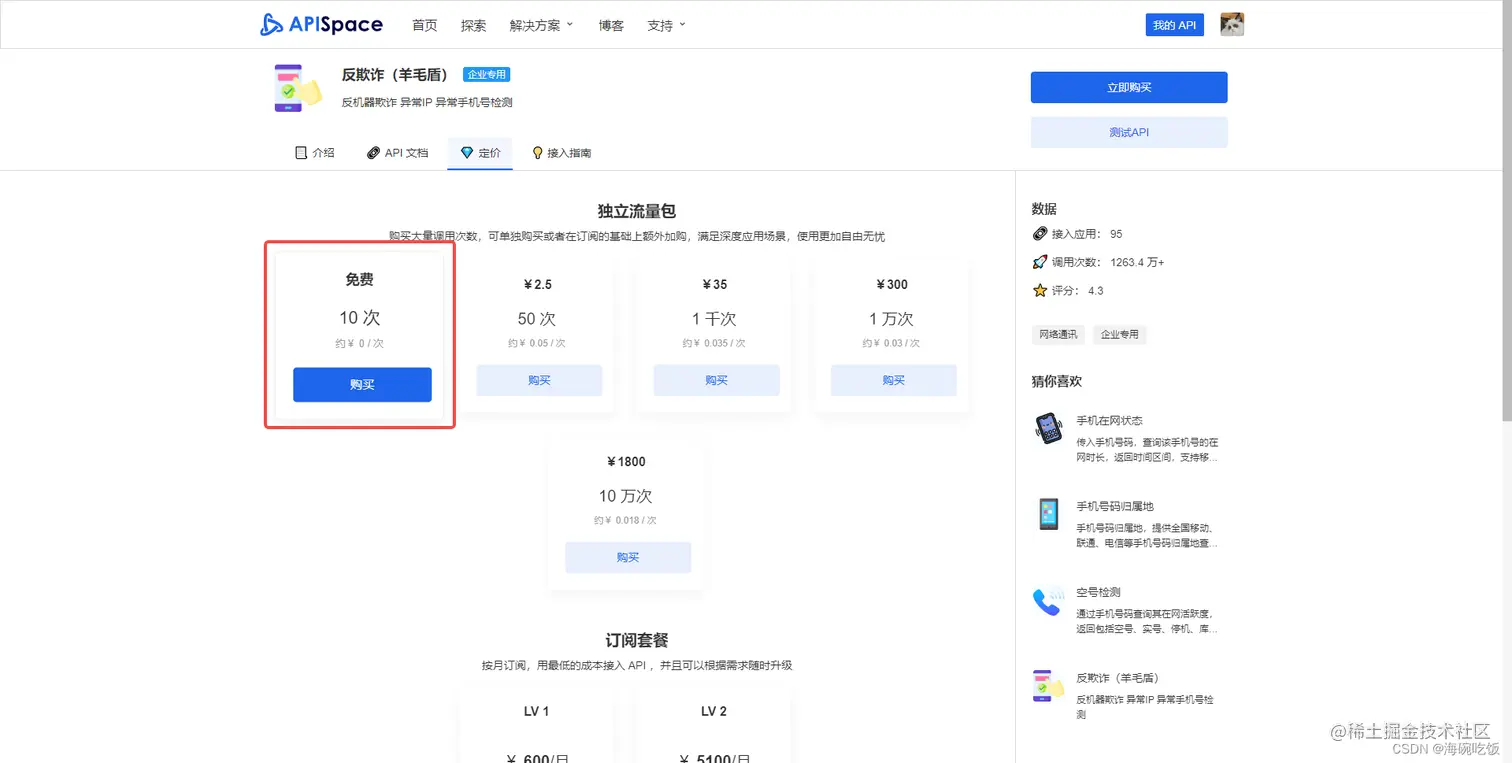The width and height of the screenshot is (1512, 763).
Task: Click the 反欺诈（羊毛盾）icon in 猜你喜欢
Action: click(x=1047, y=685)
